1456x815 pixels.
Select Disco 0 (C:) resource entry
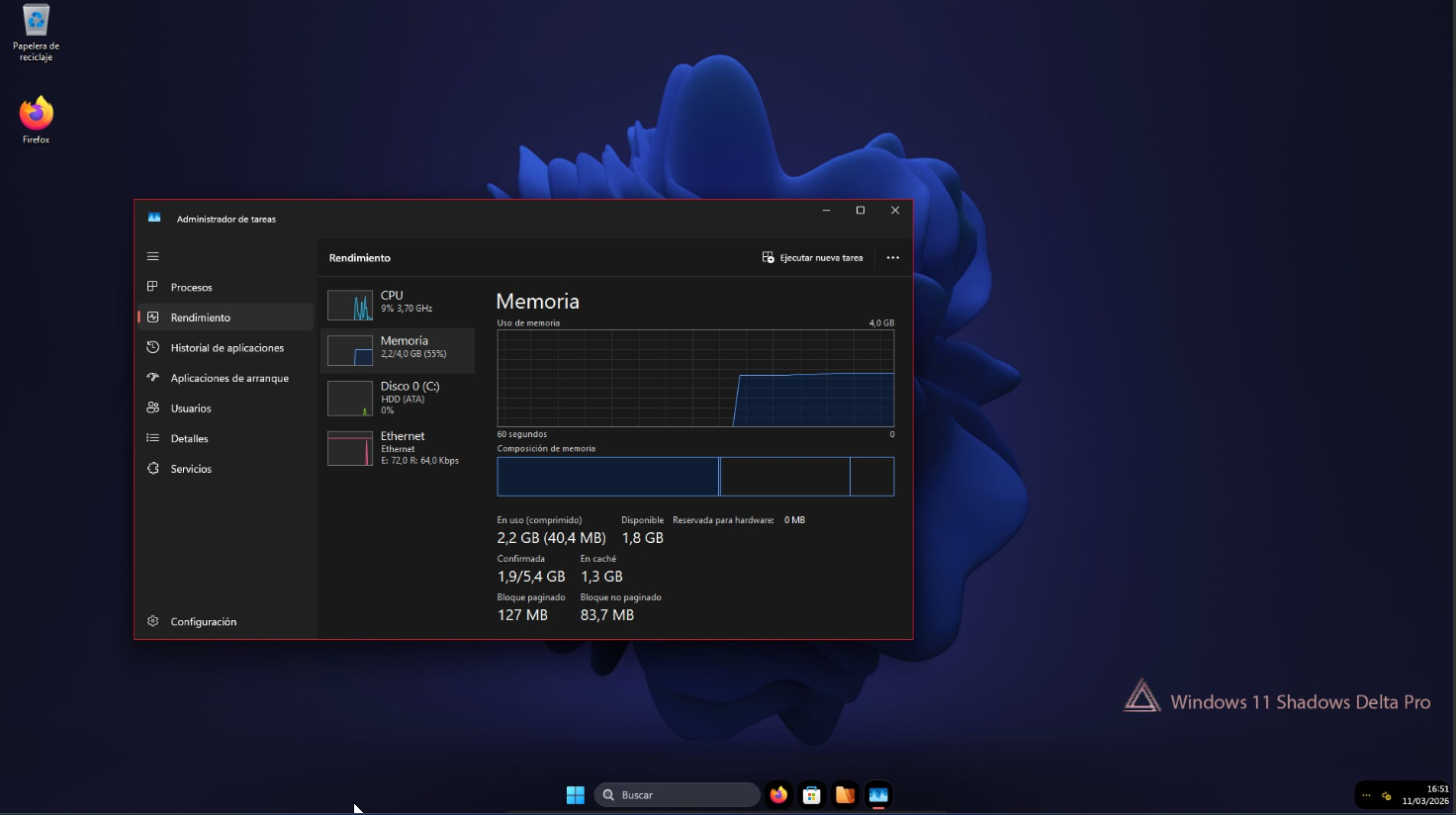pos(398,398)
